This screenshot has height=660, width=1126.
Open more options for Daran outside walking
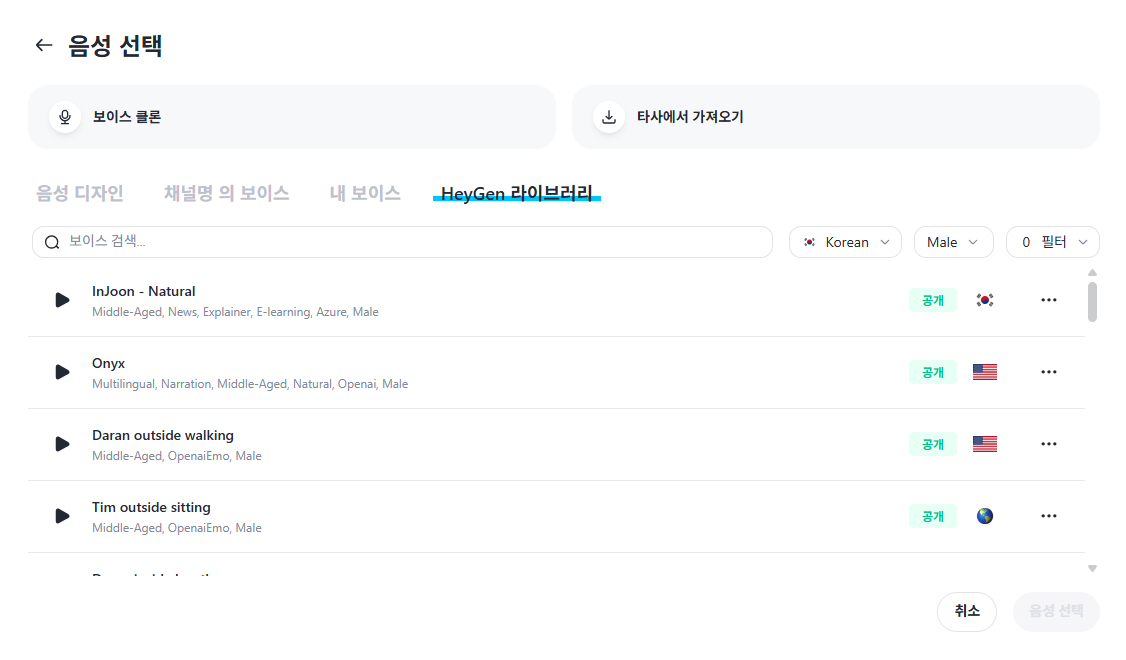(x=1048, y=444)
